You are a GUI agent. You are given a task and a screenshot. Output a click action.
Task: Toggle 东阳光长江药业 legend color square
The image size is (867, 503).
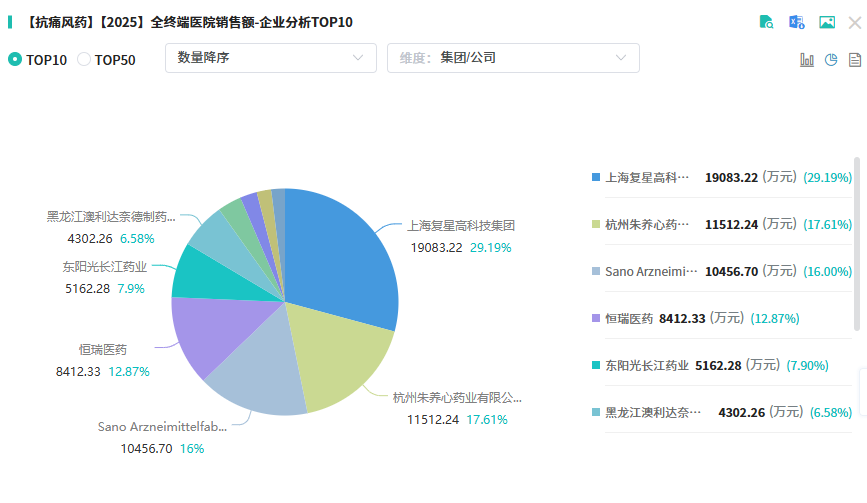pyautogui.click(x=596, y=365)
